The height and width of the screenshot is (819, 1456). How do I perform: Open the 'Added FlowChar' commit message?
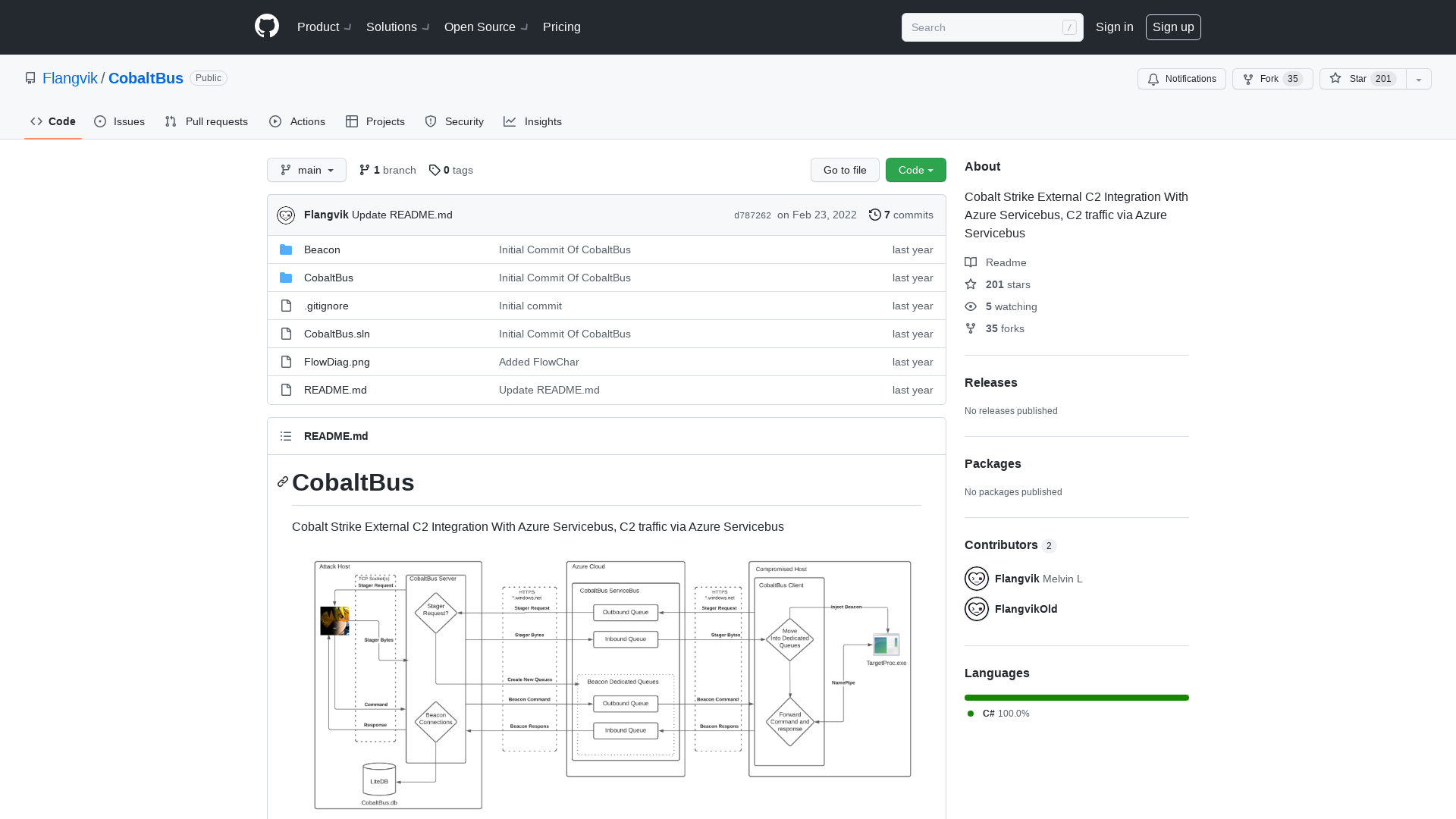click(538, 362)
